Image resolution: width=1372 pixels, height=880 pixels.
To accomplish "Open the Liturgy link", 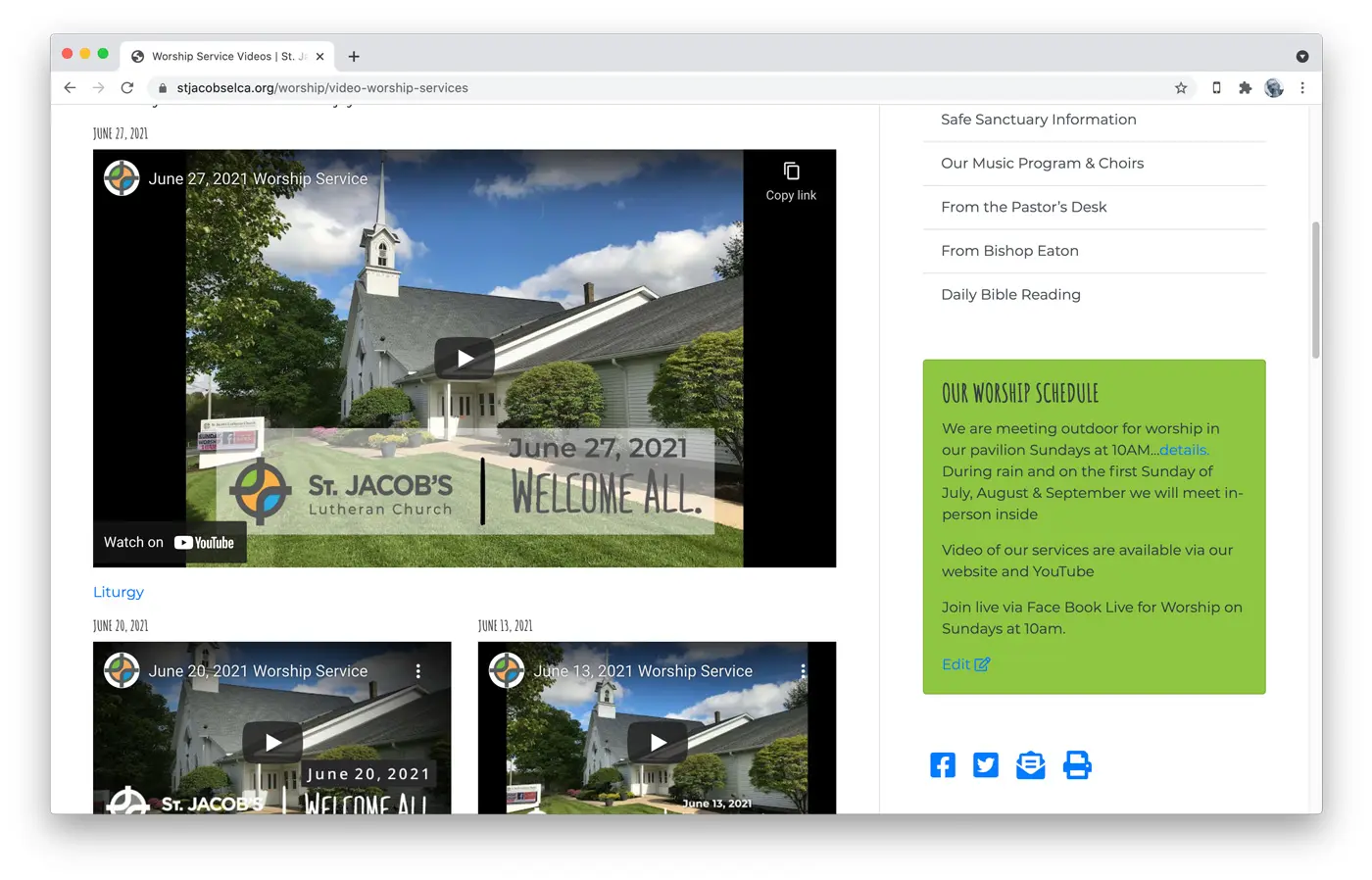I will (x=119, y=592).
